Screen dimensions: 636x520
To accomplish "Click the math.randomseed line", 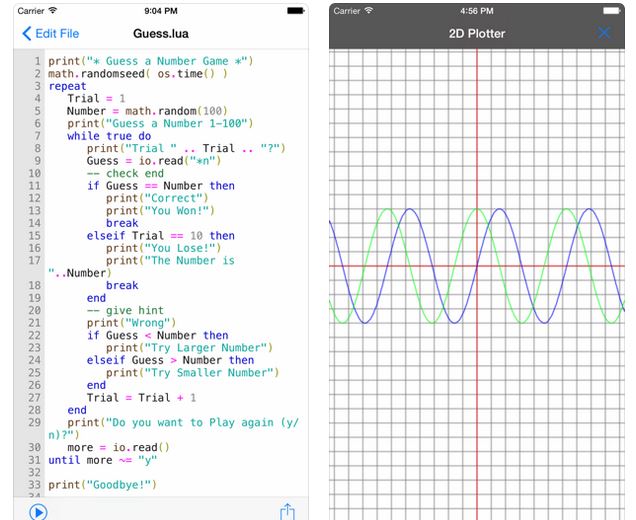I will (138, 74).
